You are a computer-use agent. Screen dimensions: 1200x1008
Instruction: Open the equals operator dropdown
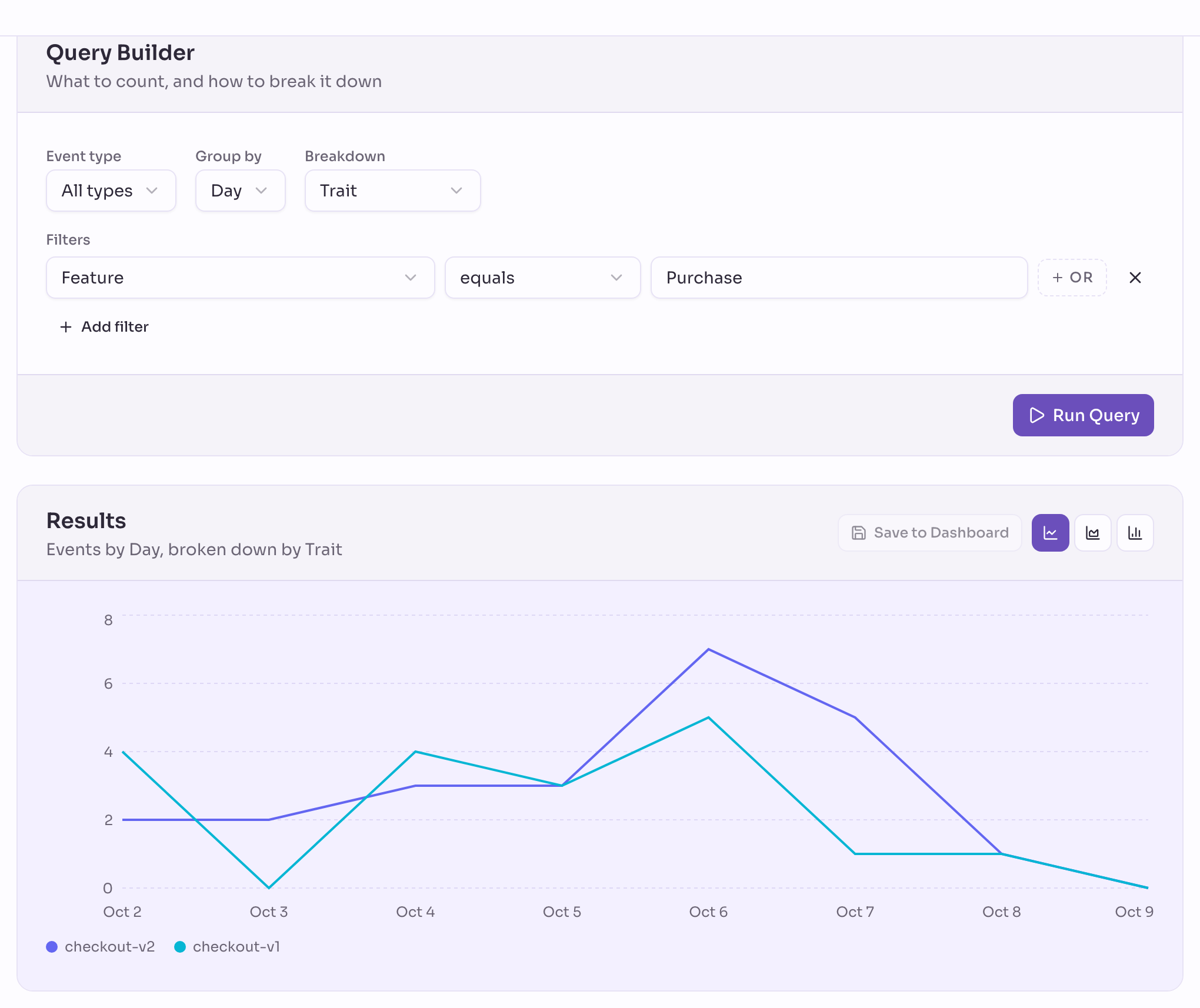[542, 278]
